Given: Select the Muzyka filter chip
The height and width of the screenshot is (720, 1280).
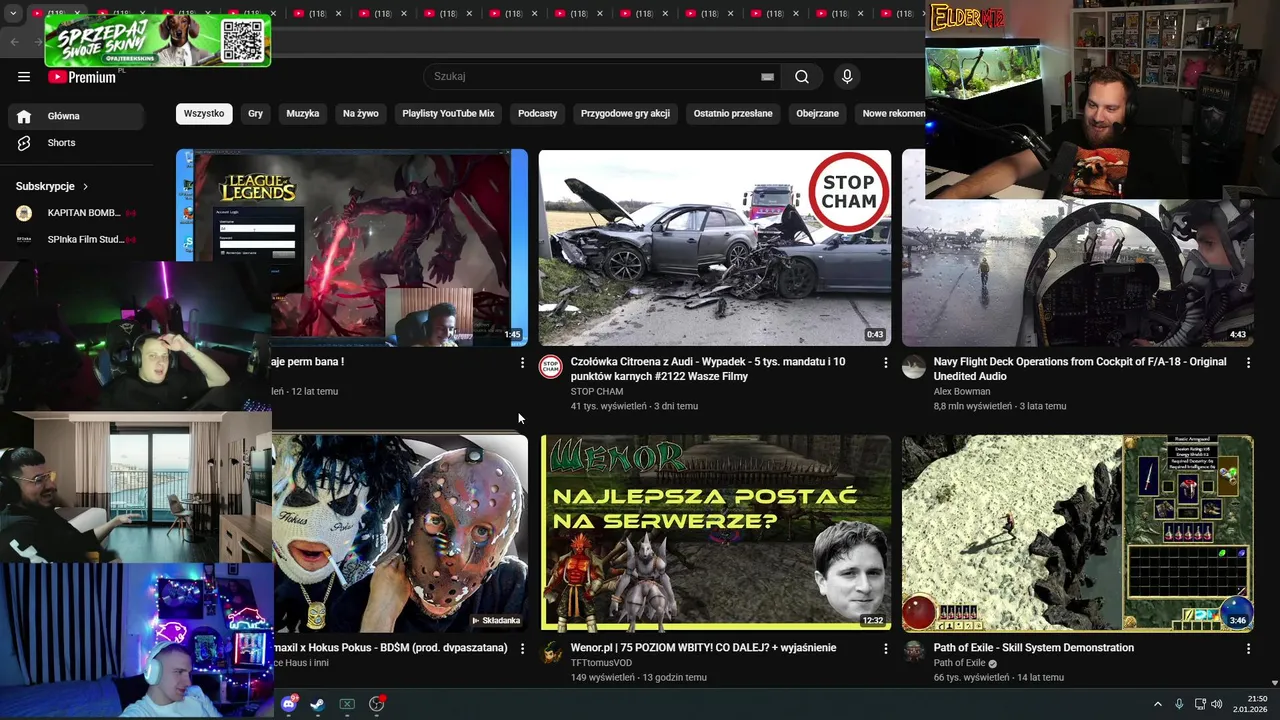Looking at the screenshot, I should pyautogui.click(x=303, y=114).
